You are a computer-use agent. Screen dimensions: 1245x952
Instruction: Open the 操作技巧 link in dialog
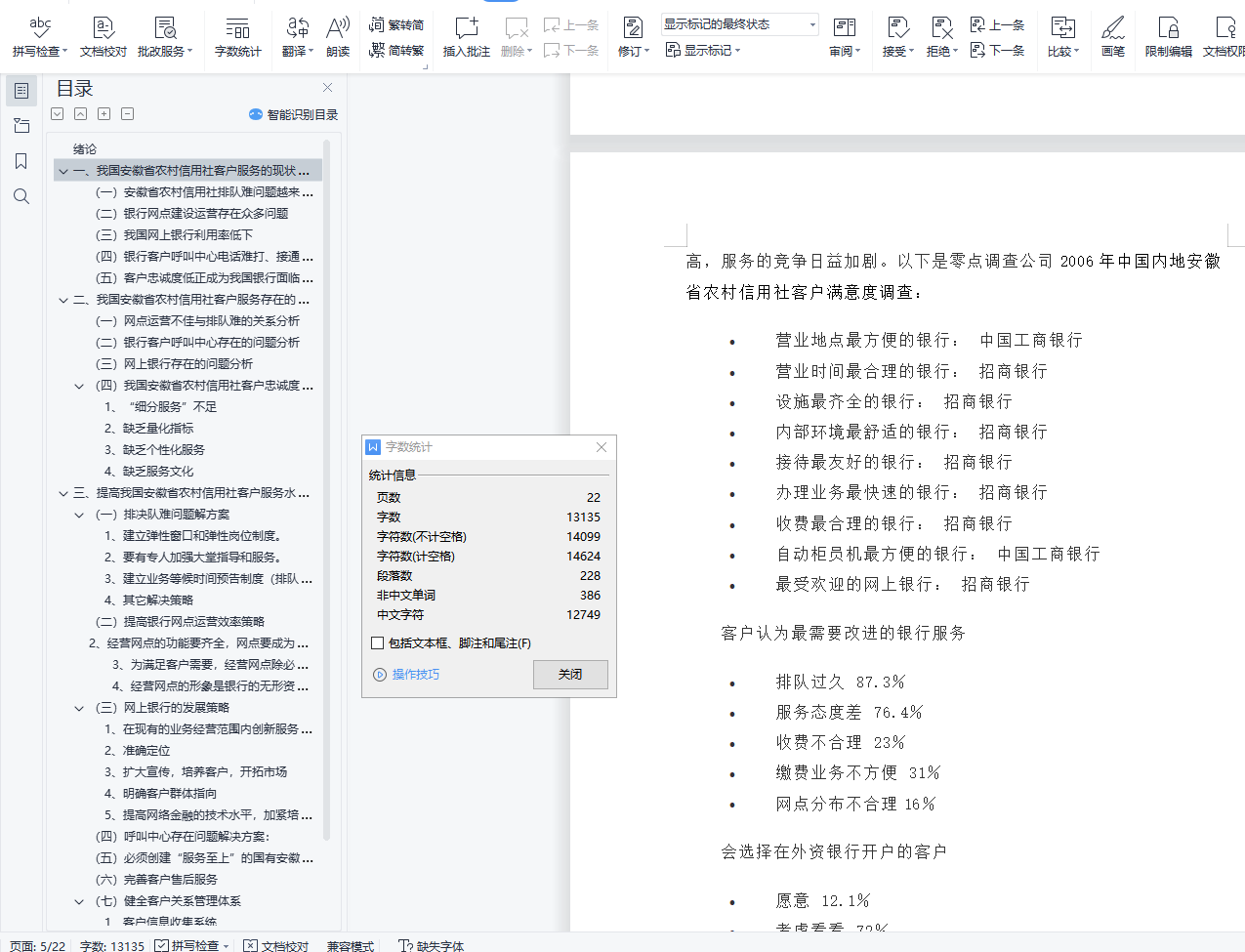pos(407,675)
